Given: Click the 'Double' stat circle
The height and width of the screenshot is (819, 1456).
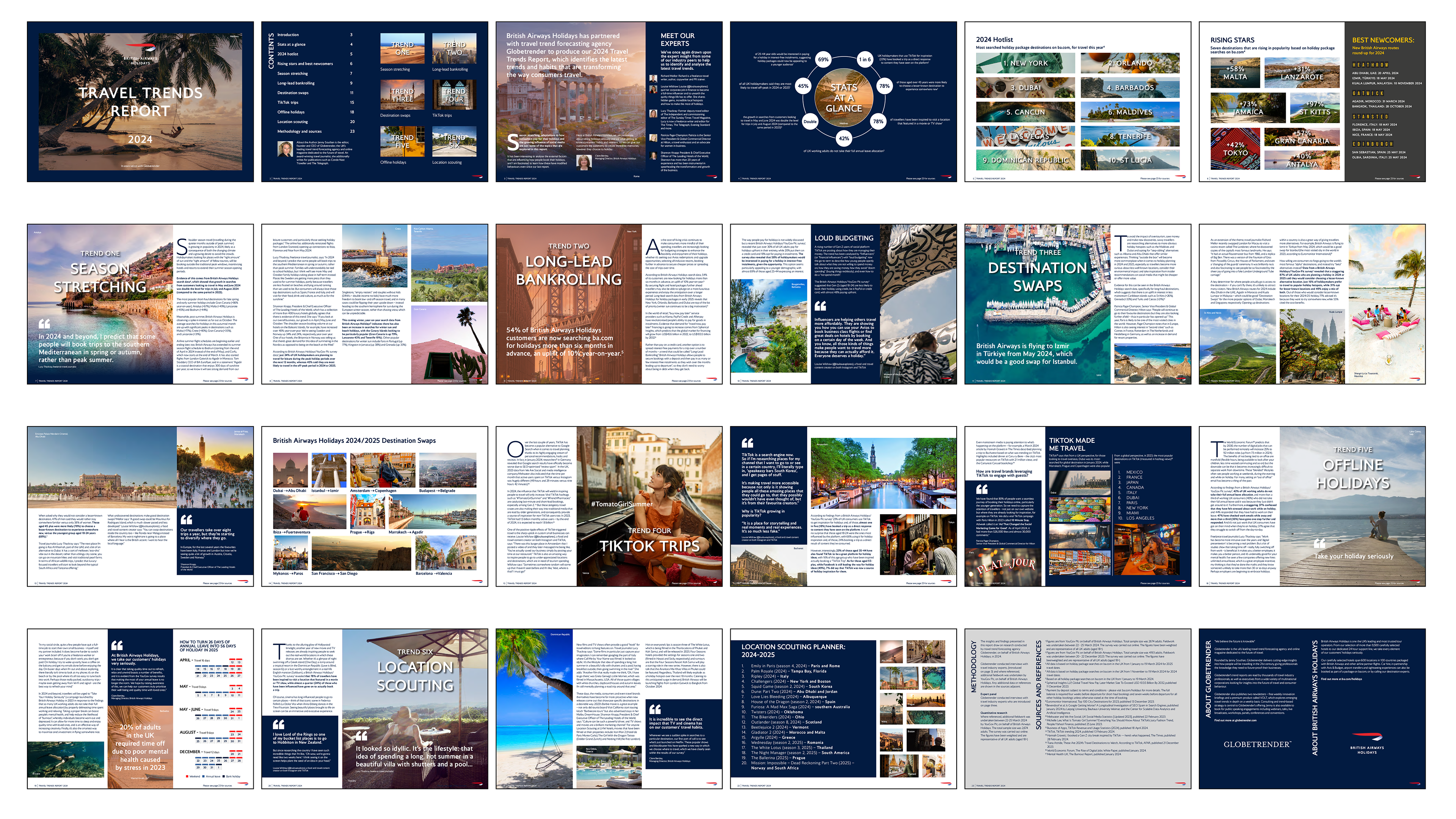Looking at the screenshot, I should pyautogui.click(x=810, y=121).
